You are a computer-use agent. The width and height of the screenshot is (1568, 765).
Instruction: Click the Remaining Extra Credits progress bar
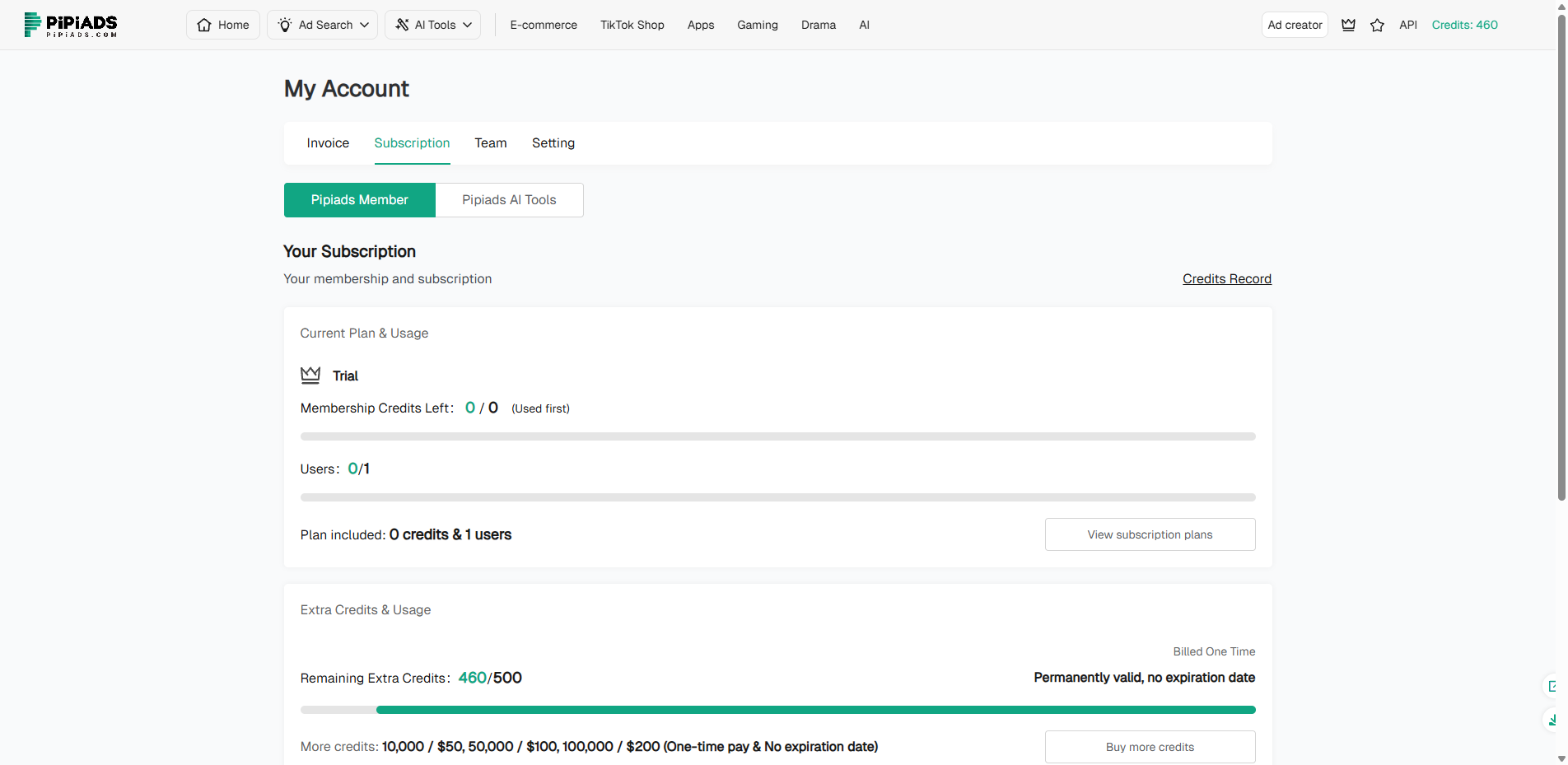(778, 710)
